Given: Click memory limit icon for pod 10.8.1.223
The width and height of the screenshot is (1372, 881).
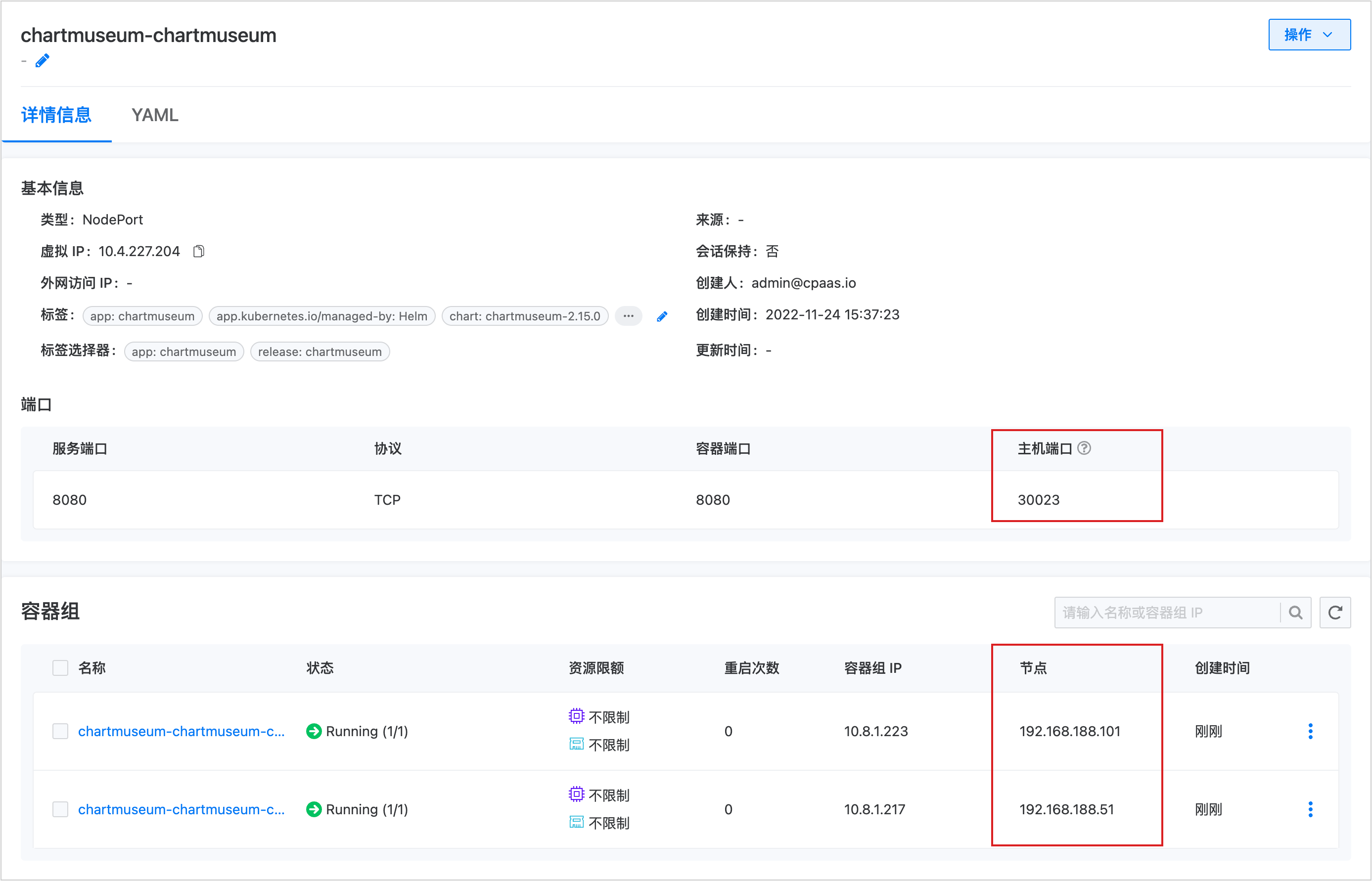Looking at the screenshot, I should click(x=576, y=744).
